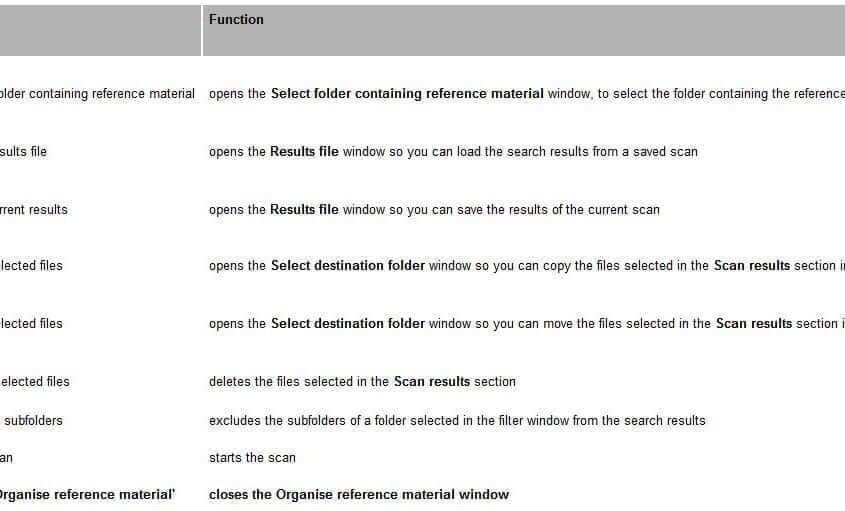Click the 'rrent results' row label
This screenshot has width=845, height=511.
point(33,210)
